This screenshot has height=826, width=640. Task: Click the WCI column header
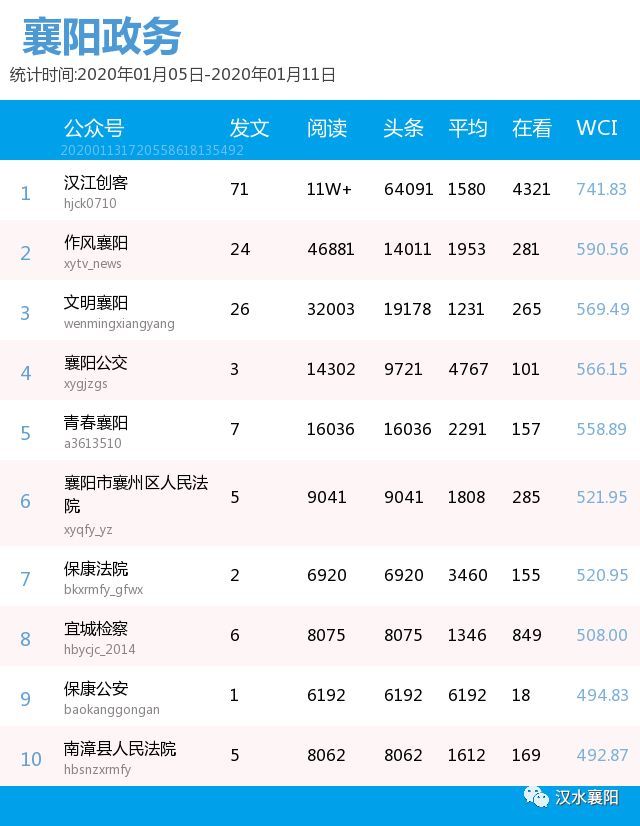[596, 128]
